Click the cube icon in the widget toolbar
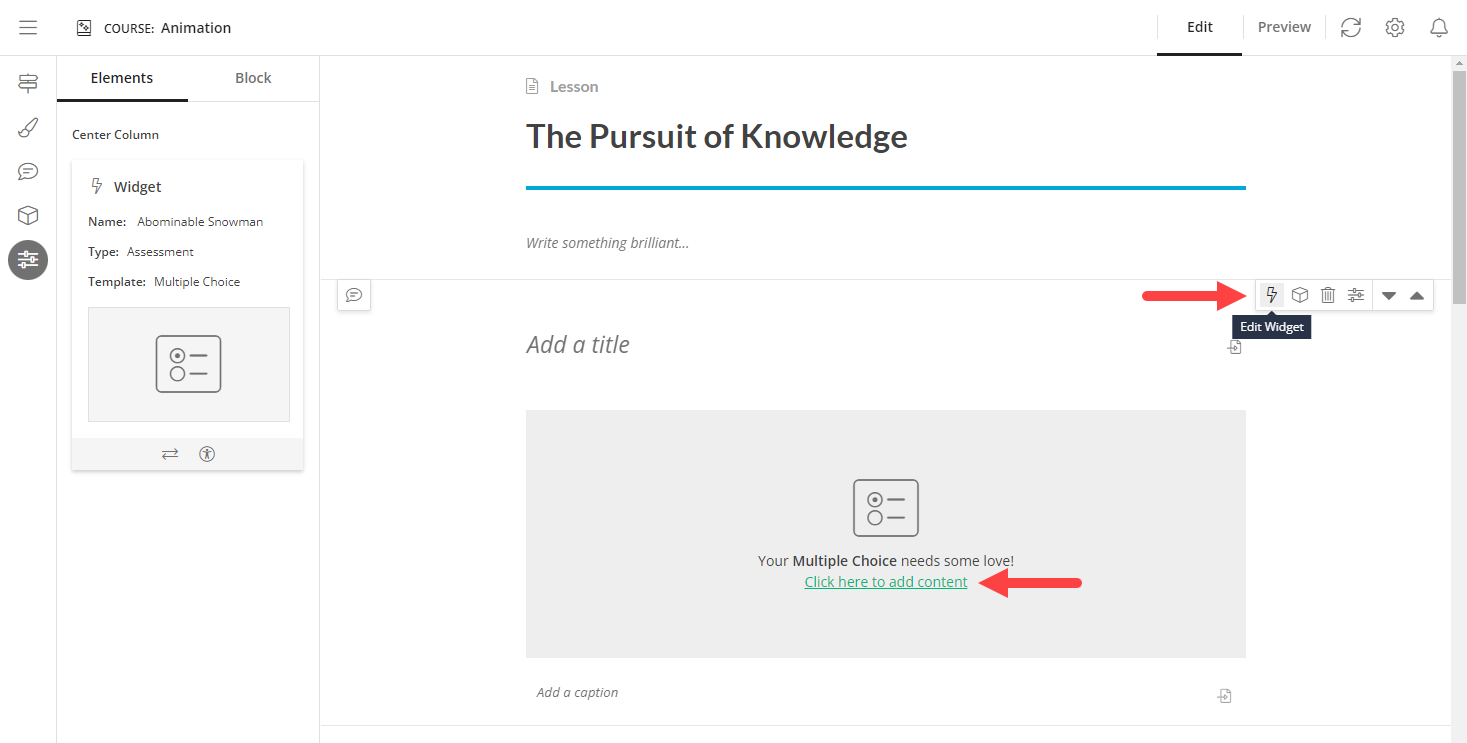1467x743 pixels. click(1299, 294)
